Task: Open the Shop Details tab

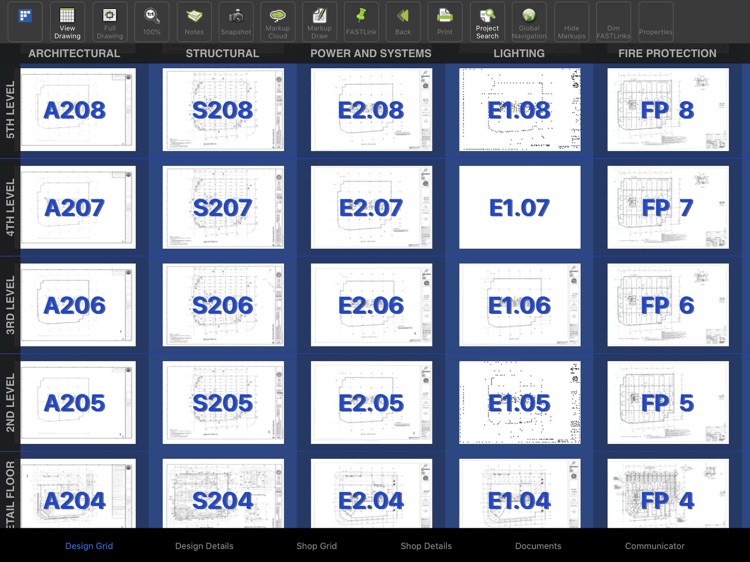Action: click(x=426, y=546)
